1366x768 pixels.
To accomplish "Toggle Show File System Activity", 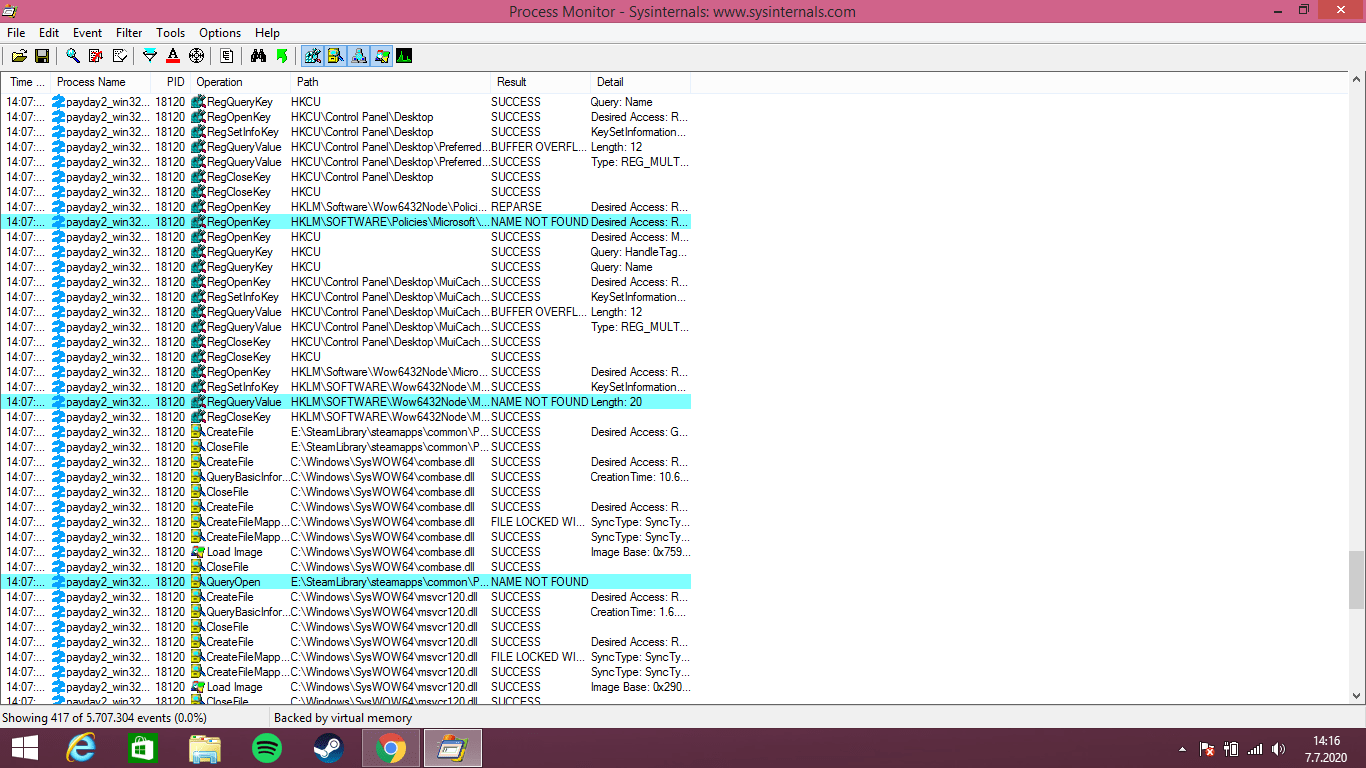I will tap(335, 56).
